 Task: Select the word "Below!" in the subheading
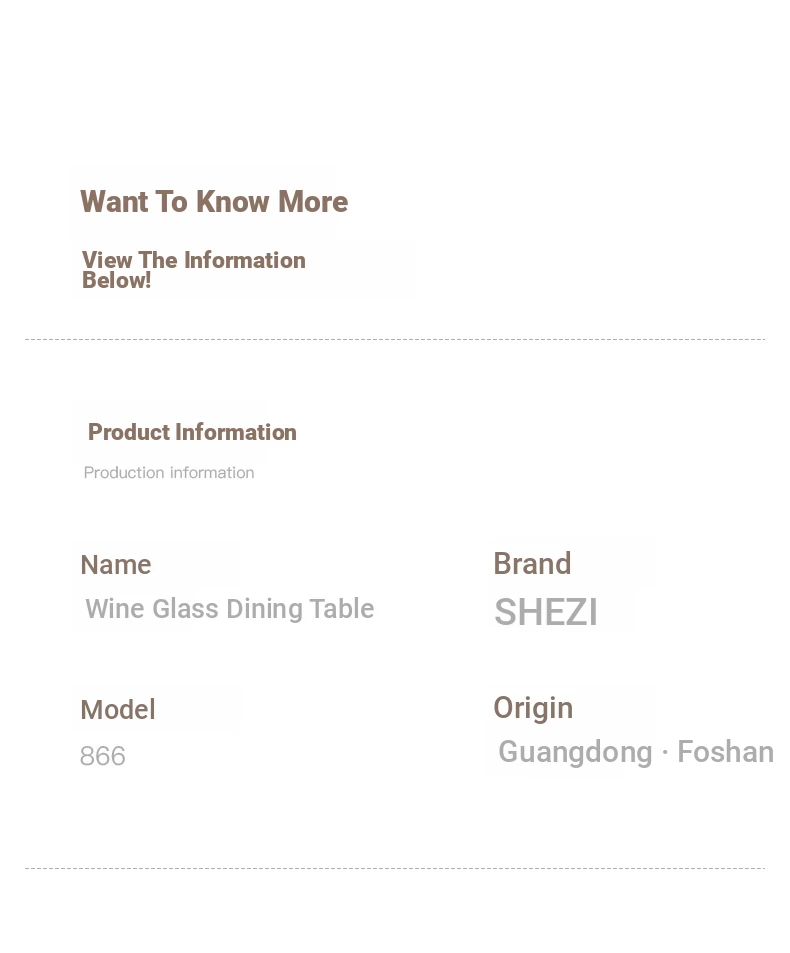[x=116, y=281]
